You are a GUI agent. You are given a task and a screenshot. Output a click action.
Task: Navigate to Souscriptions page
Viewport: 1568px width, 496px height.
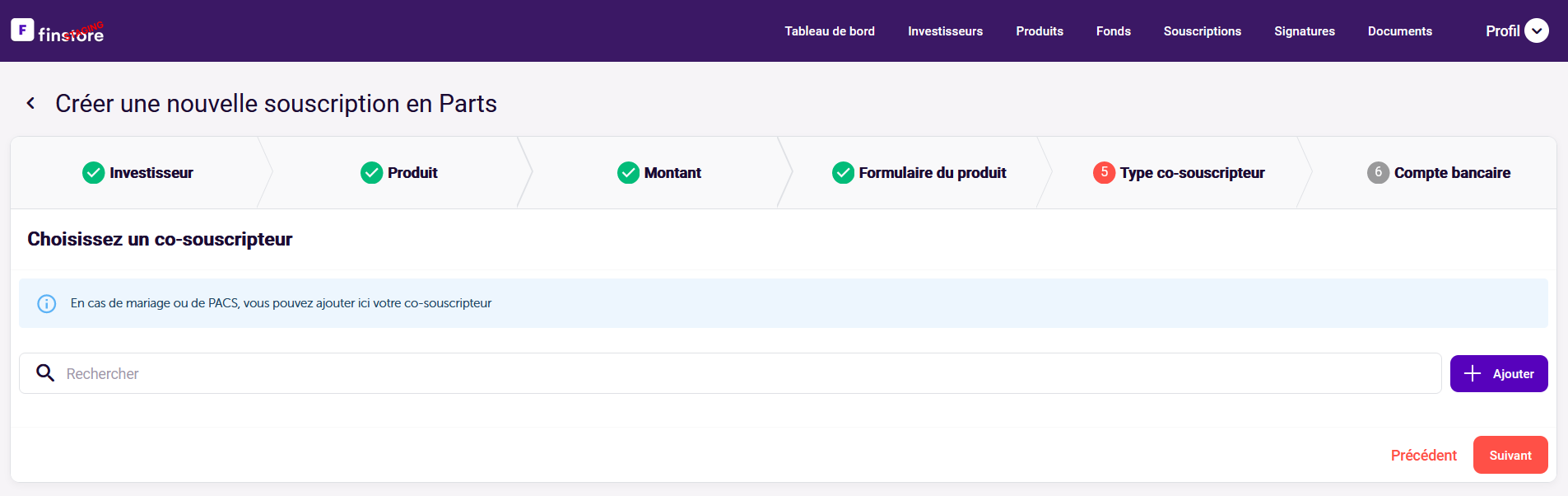click(1202, 31)
